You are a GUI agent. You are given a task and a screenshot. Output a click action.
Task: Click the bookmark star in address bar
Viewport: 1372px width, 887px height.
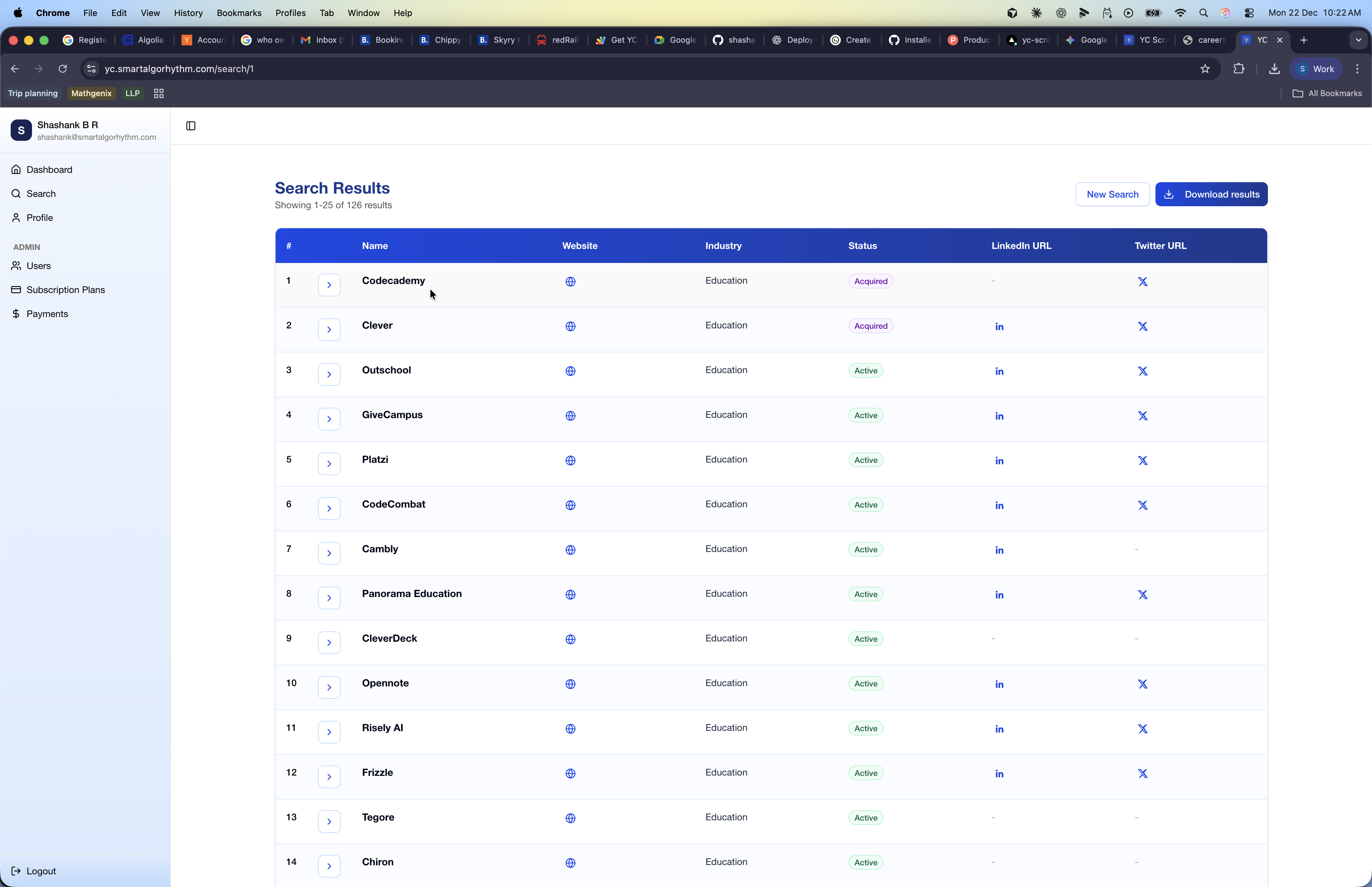(1205, 68)
